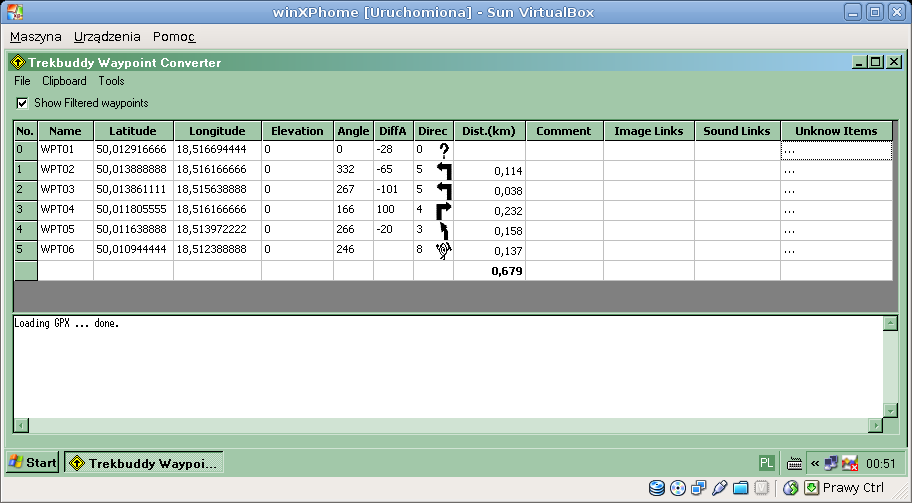Screen dimensions: 912x503
Task: Click the host key green arrow icon
Action: click(811, 487)
